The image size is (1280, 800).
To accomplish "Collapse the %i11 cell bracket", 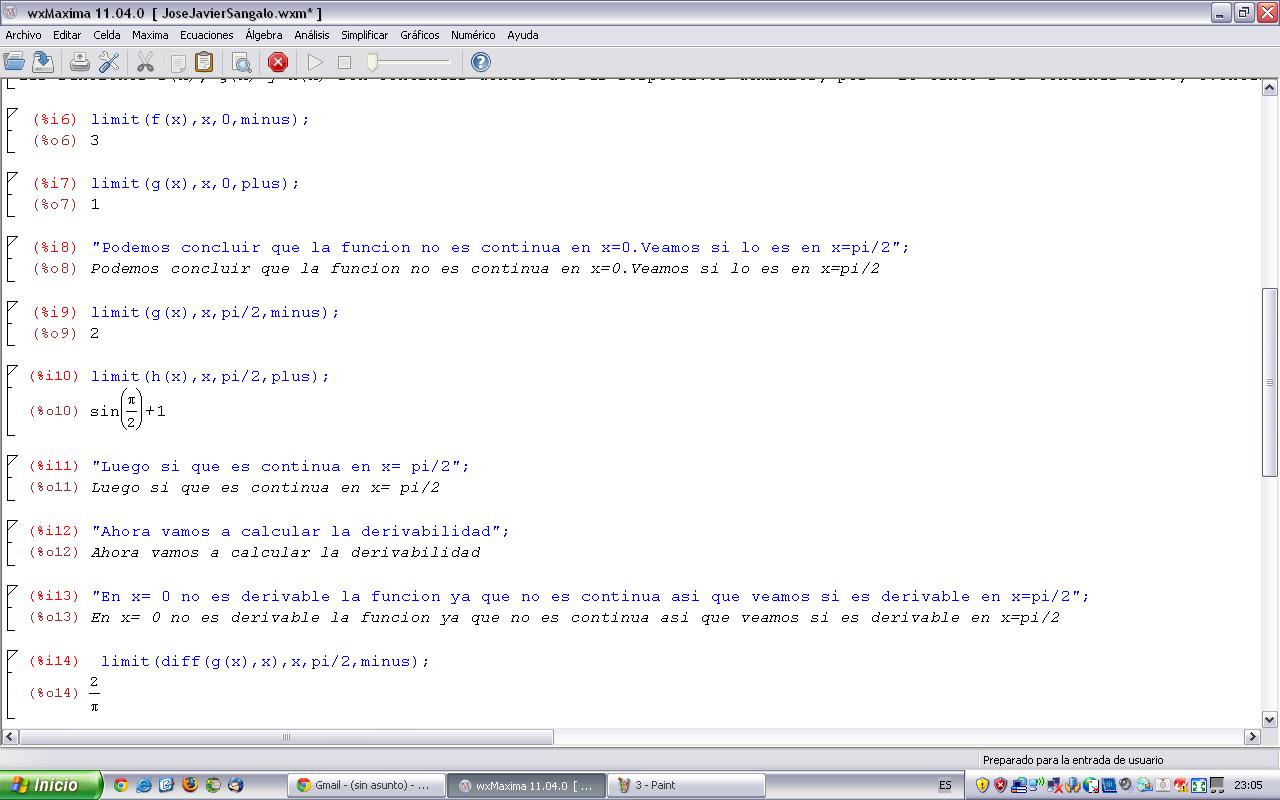I will coord(10,476).
